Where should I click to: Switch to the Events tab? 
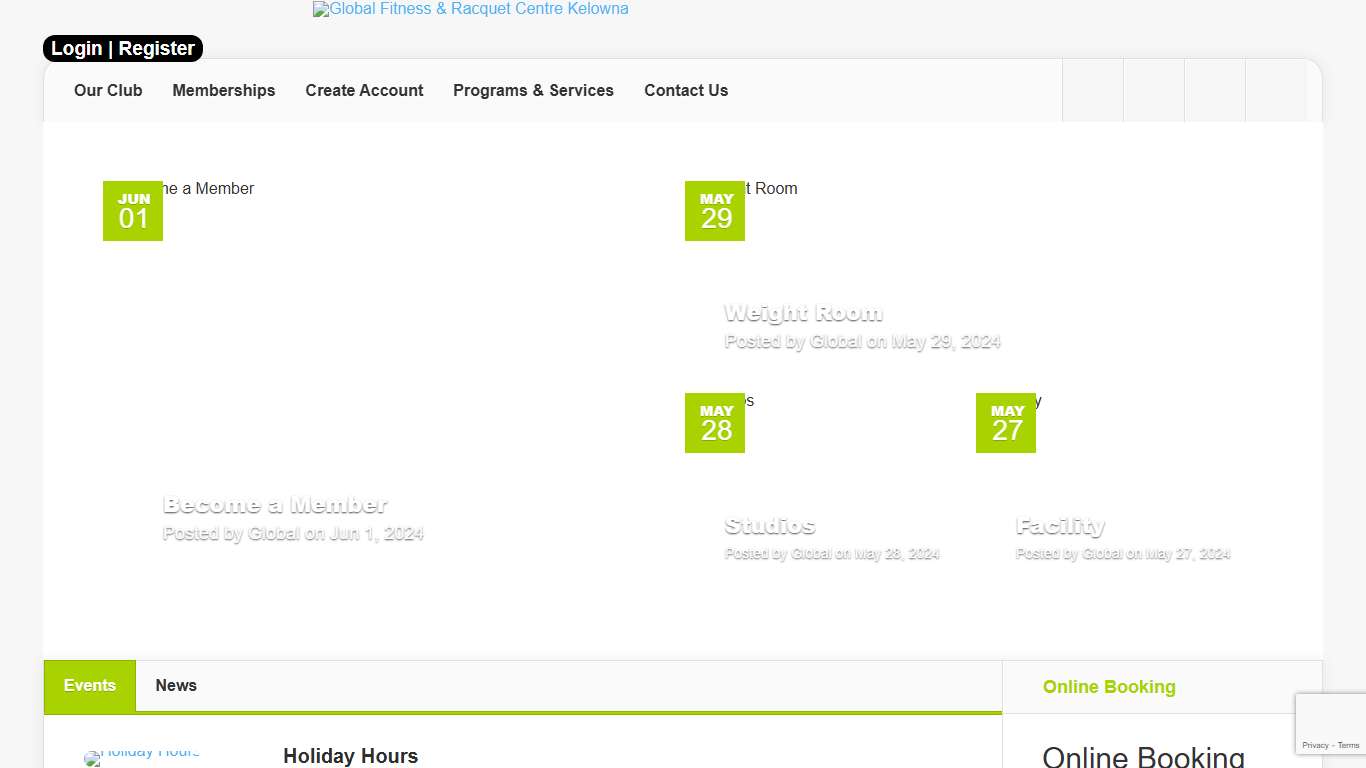[90, 686]
